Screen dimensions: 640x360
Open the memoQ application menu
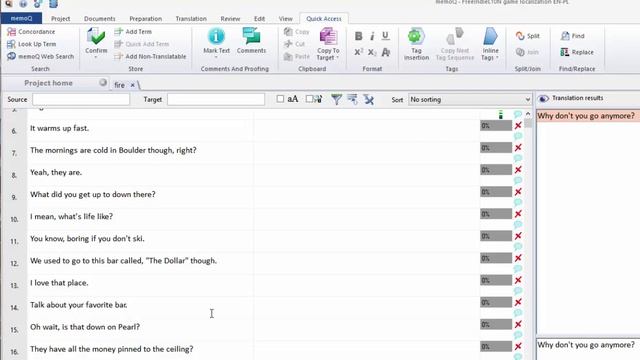click(21, 18)
